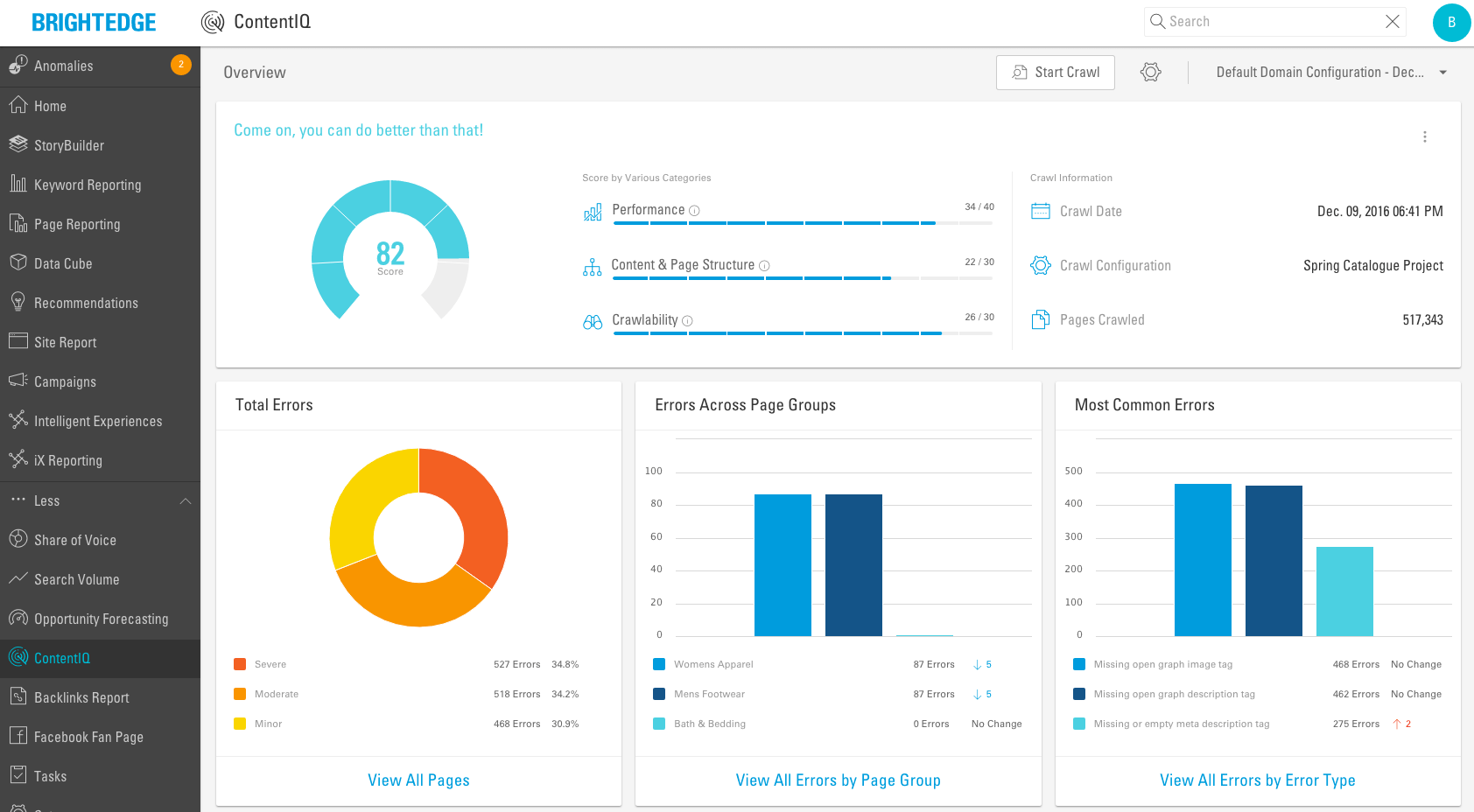This screenshot has width=1474, height=812.
Task: Click Missing open graph image tag row
Action: (1258, 664)
